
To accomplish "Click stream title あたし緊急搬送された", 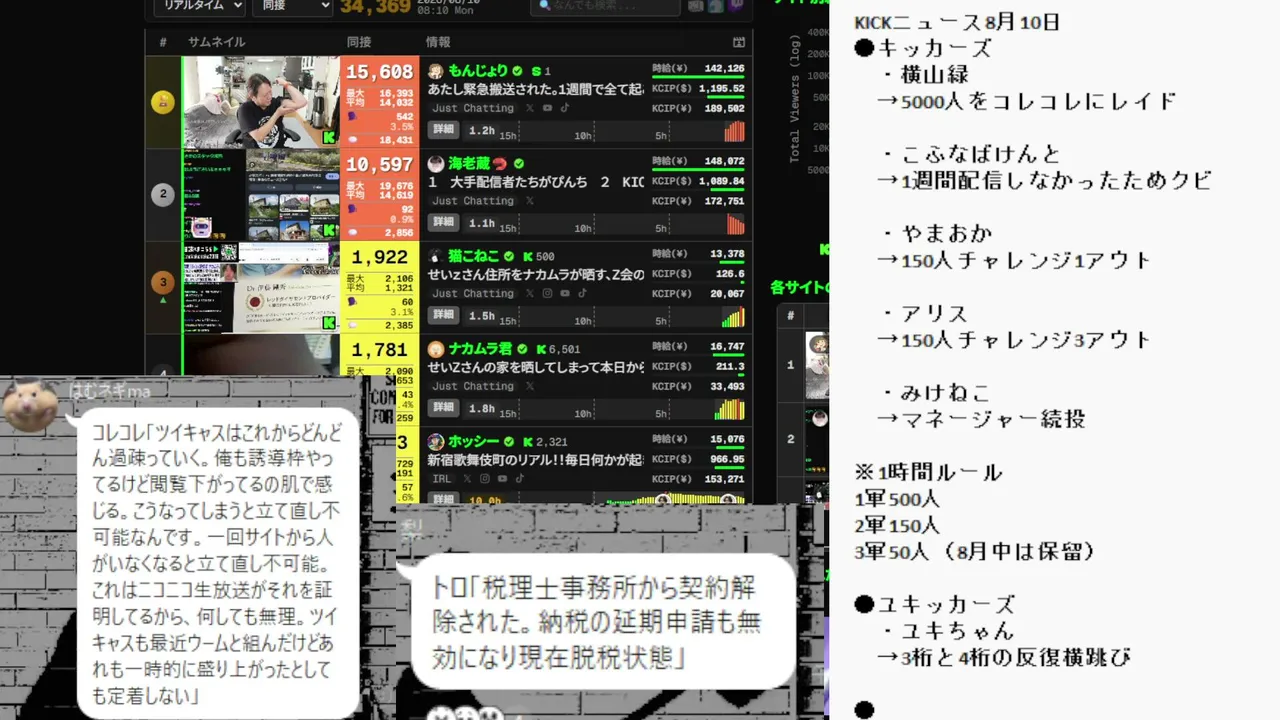I will tap(536, 89).
